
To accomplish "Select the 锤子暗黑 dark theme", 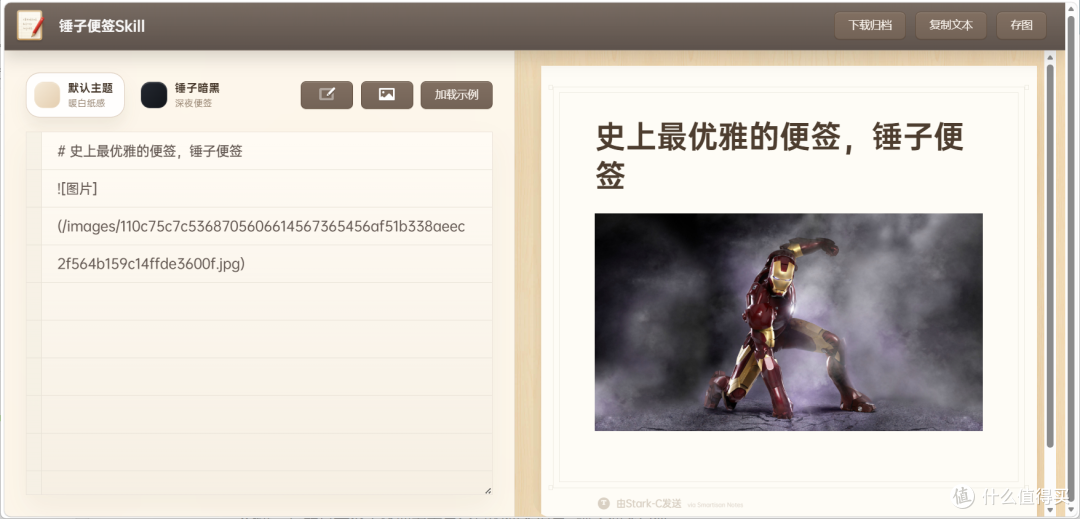I will tap(180, 95).
